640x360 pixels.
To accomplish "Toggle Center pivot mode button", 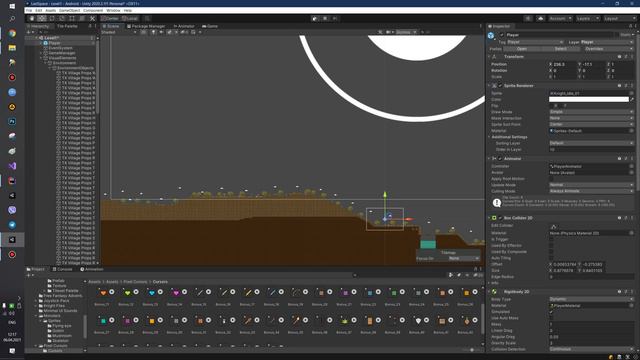I will 110,18.
